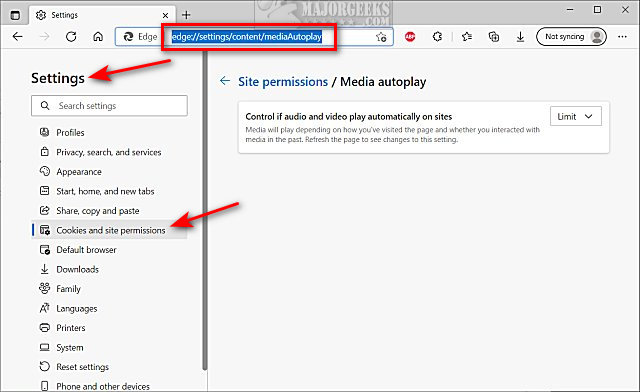Viewport: 640px width, 392px height.
Task: Expand the Limit autoplay dropdown
Action: pyautogui.click(x=576, y=116)
